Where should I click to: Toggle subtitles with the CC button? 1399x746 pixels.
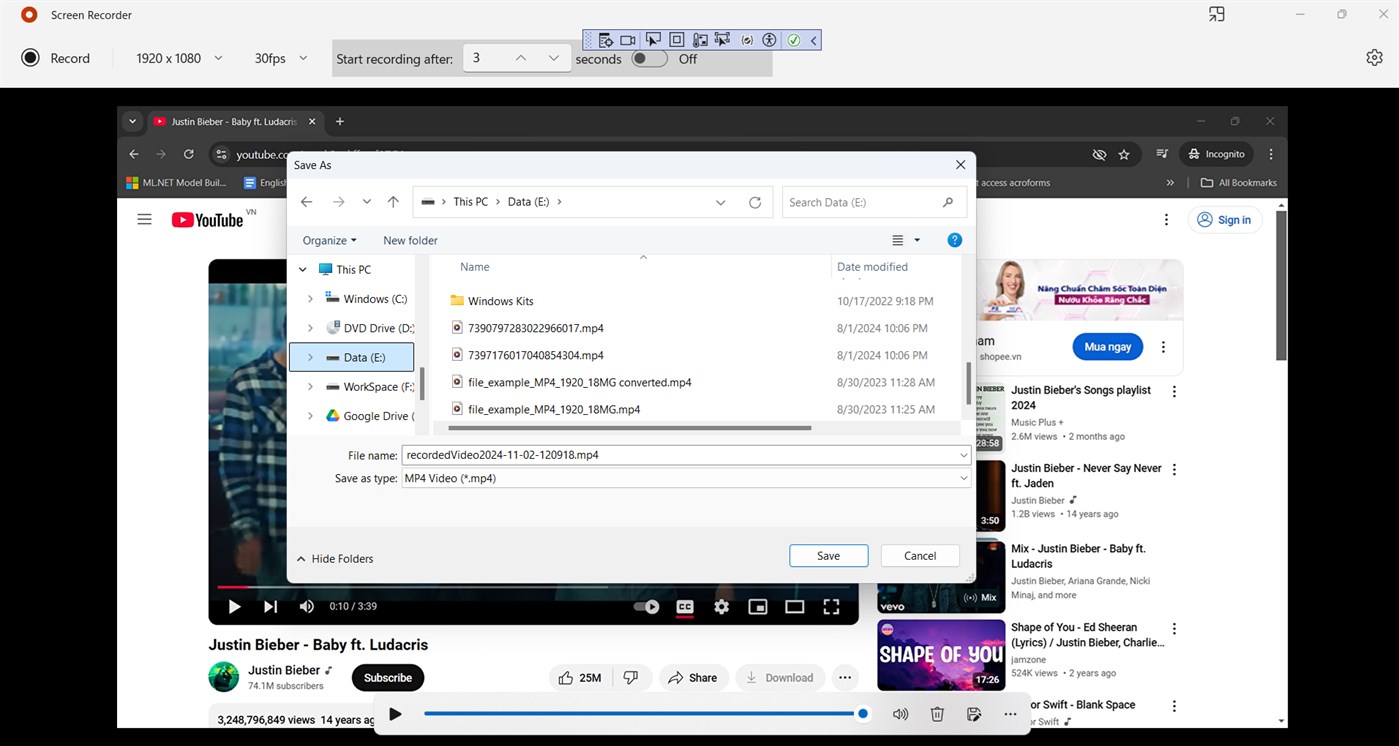click(x=685, y=606)
